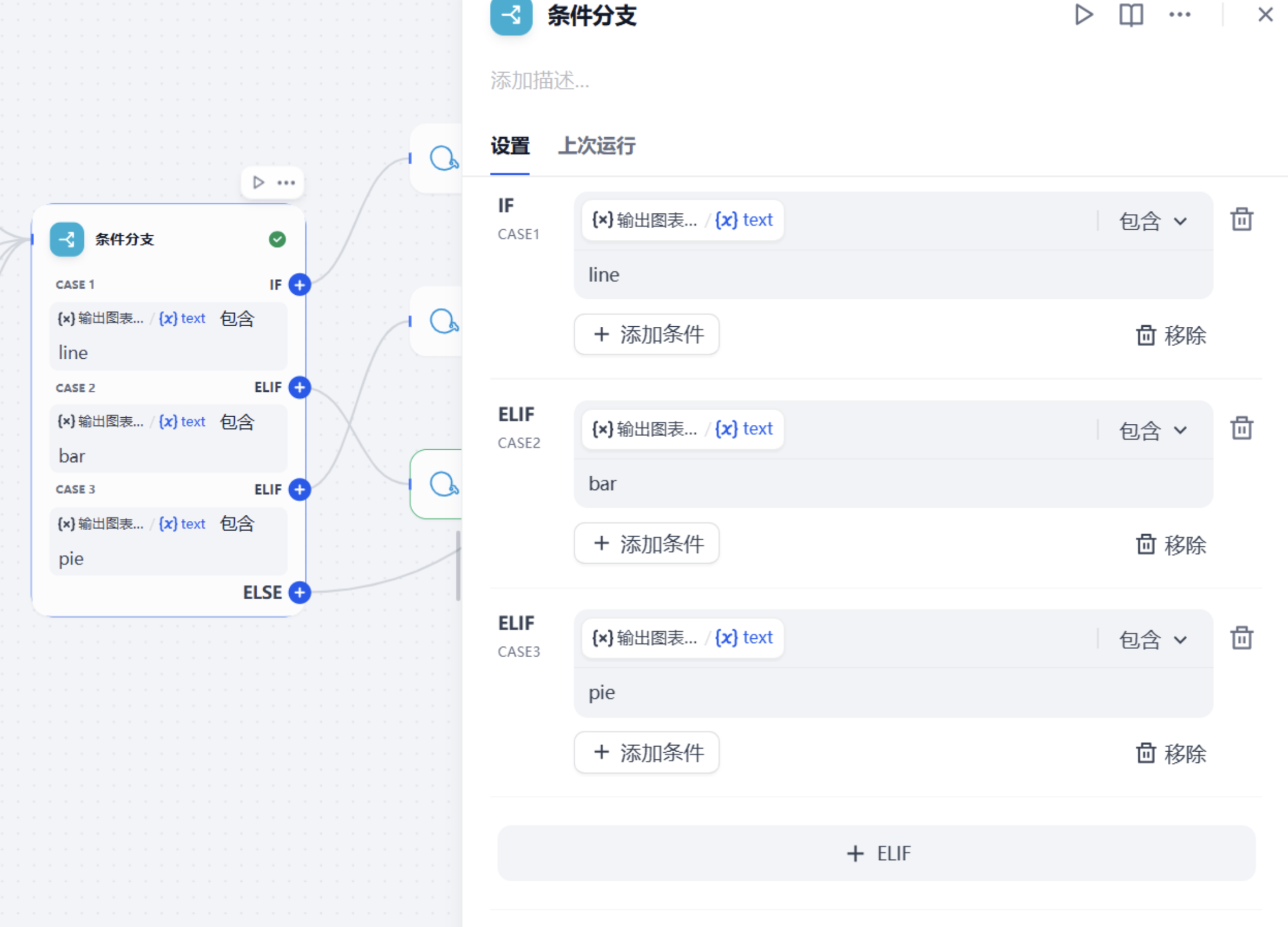Click the node's small play icon on canvas
This screenshot has width=1288, height=927.
pos(258,182)
